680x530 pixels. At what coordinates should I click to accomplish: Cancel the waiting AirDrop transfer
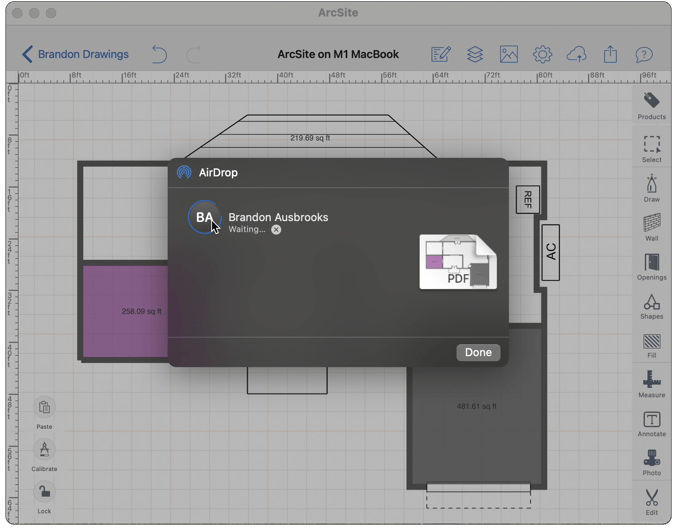pyautogui.click(x=276, y=230)
